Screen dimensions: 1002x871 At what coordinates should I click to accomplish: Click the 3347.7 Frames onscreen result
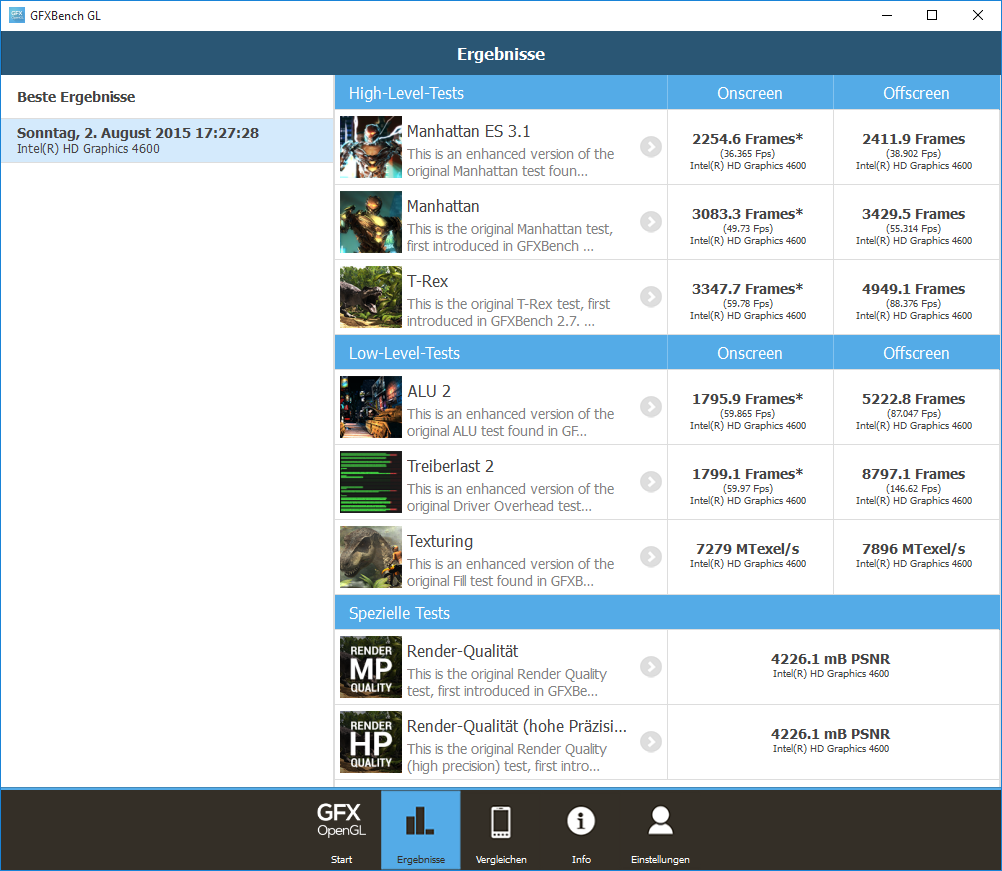[x=748, y=289]
